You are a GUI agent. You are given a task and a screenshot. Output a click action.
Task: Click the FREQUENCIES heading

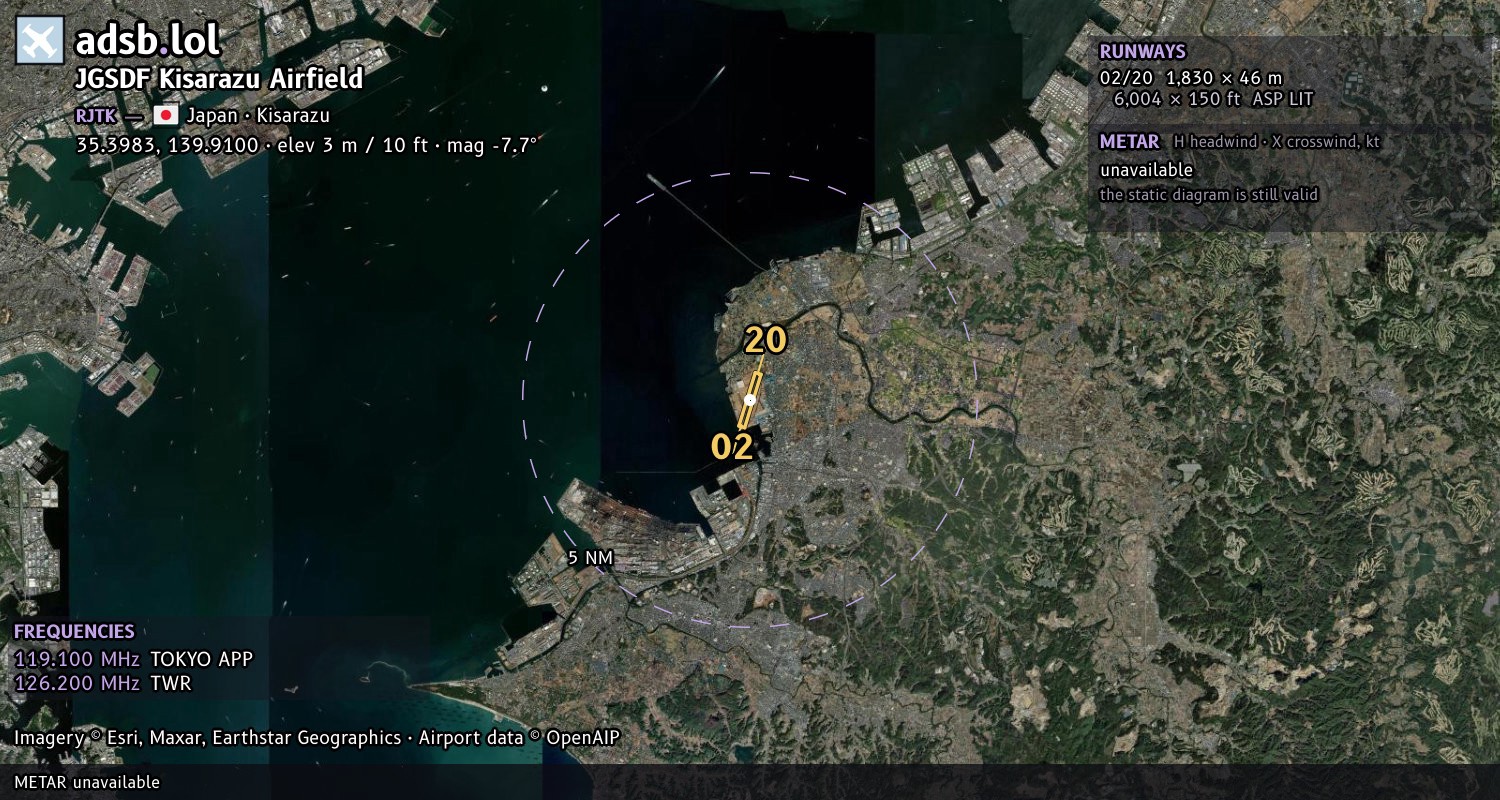tap(74, 632)
